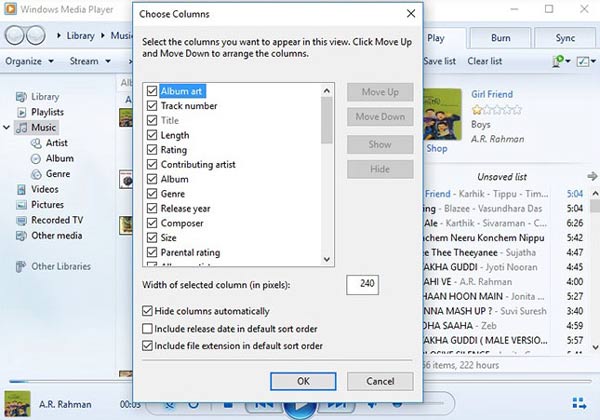Select Music in the navigation pane

37,127
